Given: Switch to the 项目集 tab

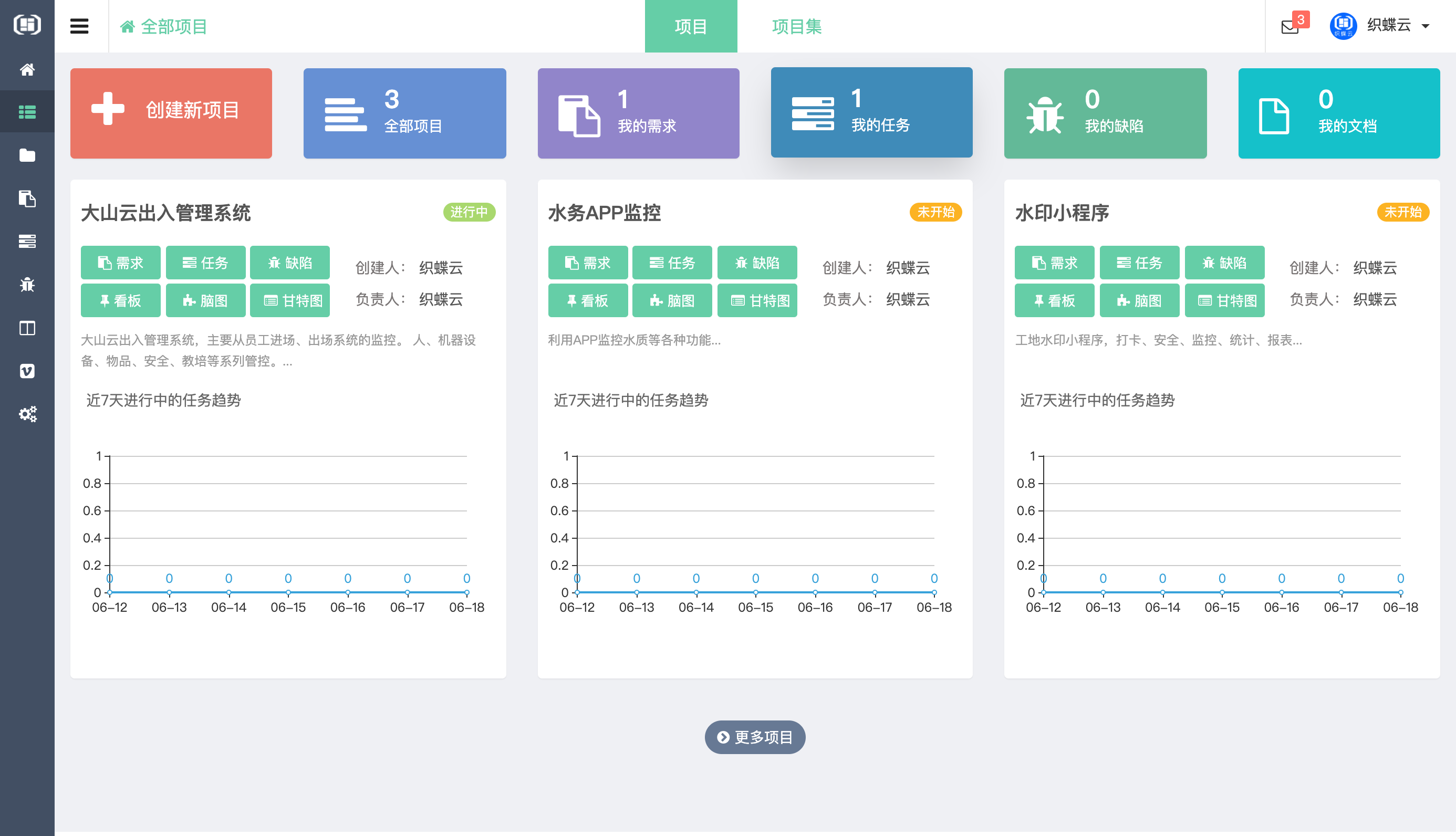Looking at the screenshot, I should (796, 26).
